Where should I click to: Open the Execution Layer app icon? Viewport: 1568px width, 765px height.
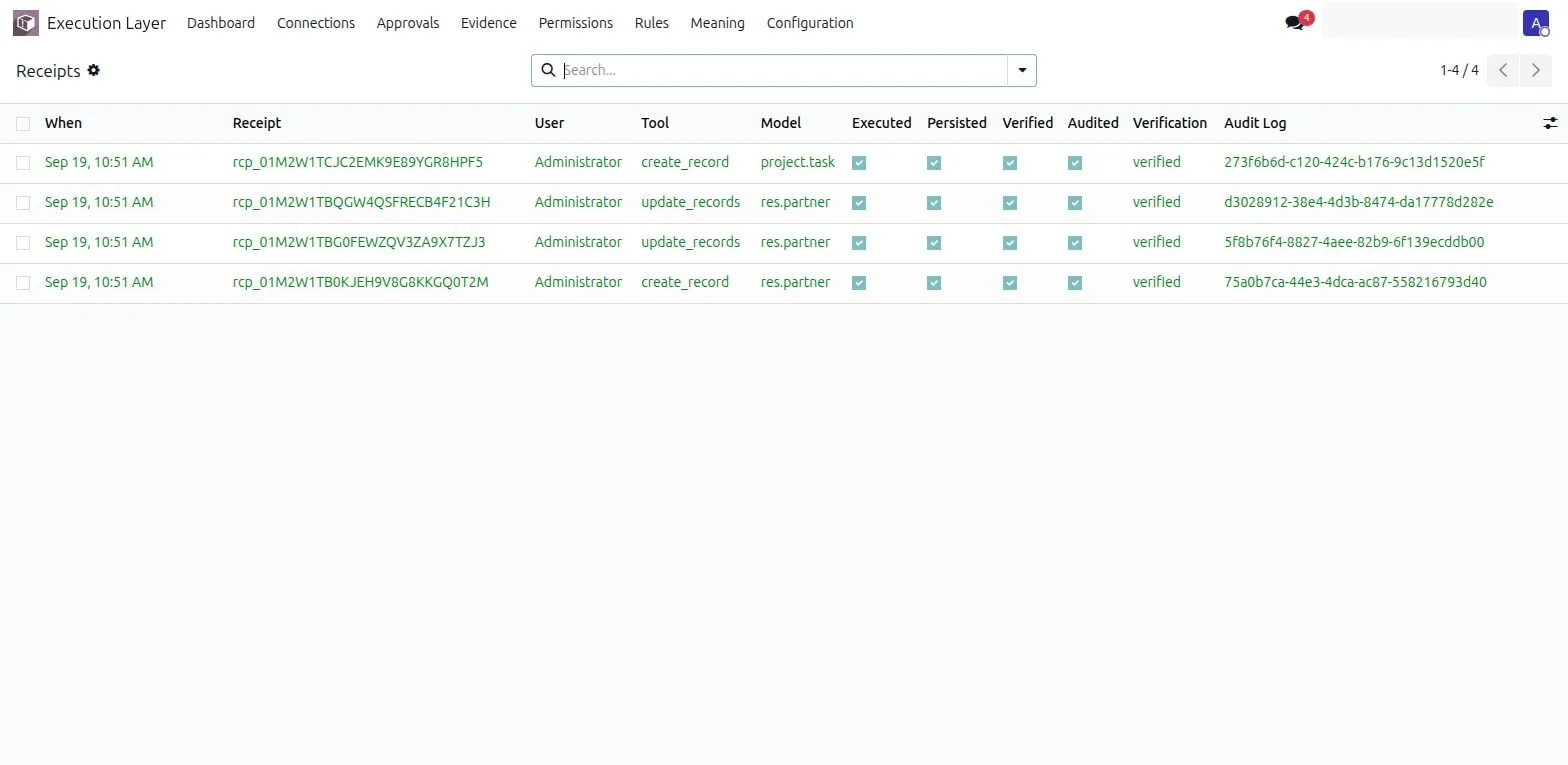point(26,23)
